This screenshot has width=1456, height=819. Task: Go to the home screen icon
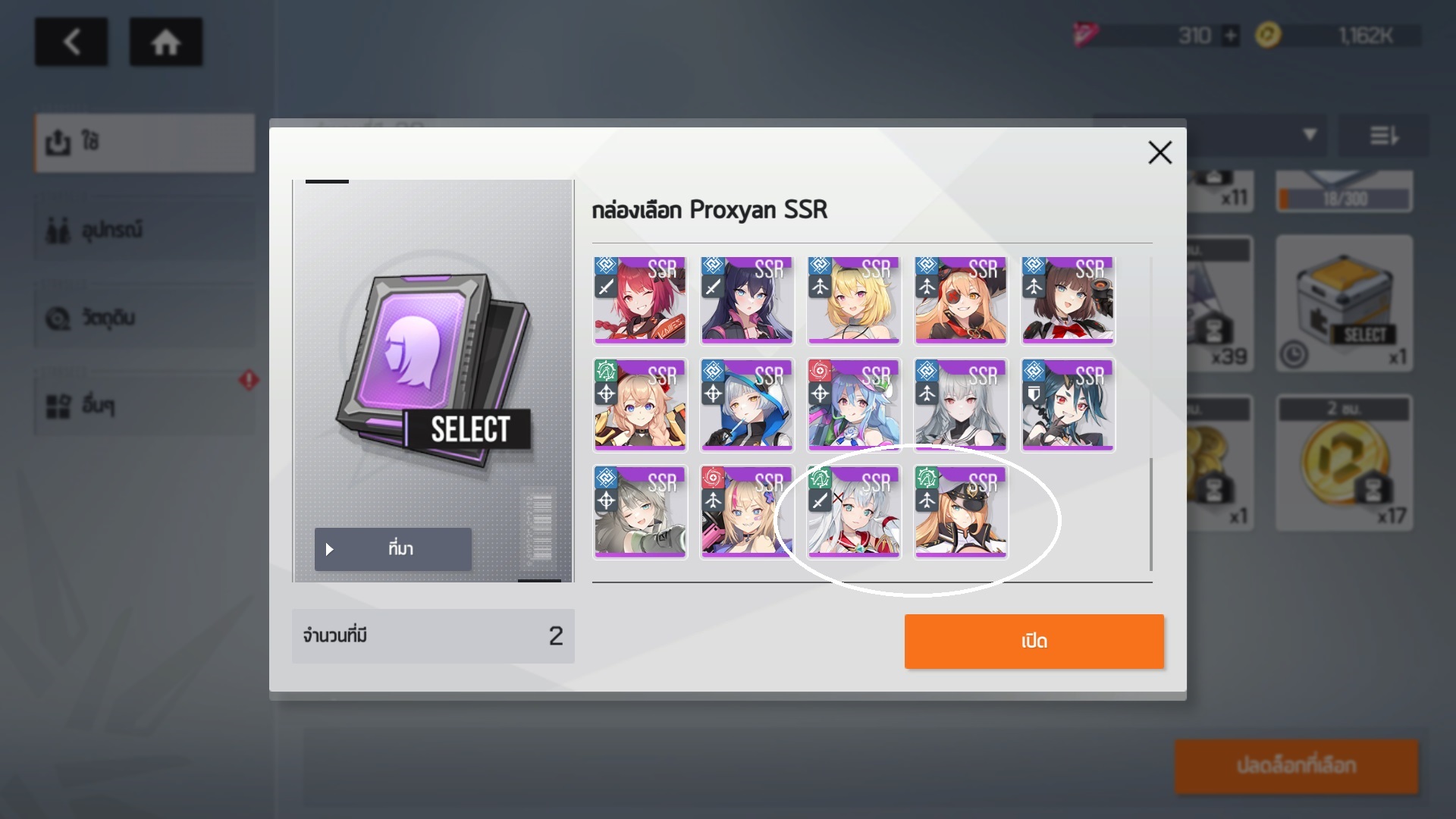165,42
